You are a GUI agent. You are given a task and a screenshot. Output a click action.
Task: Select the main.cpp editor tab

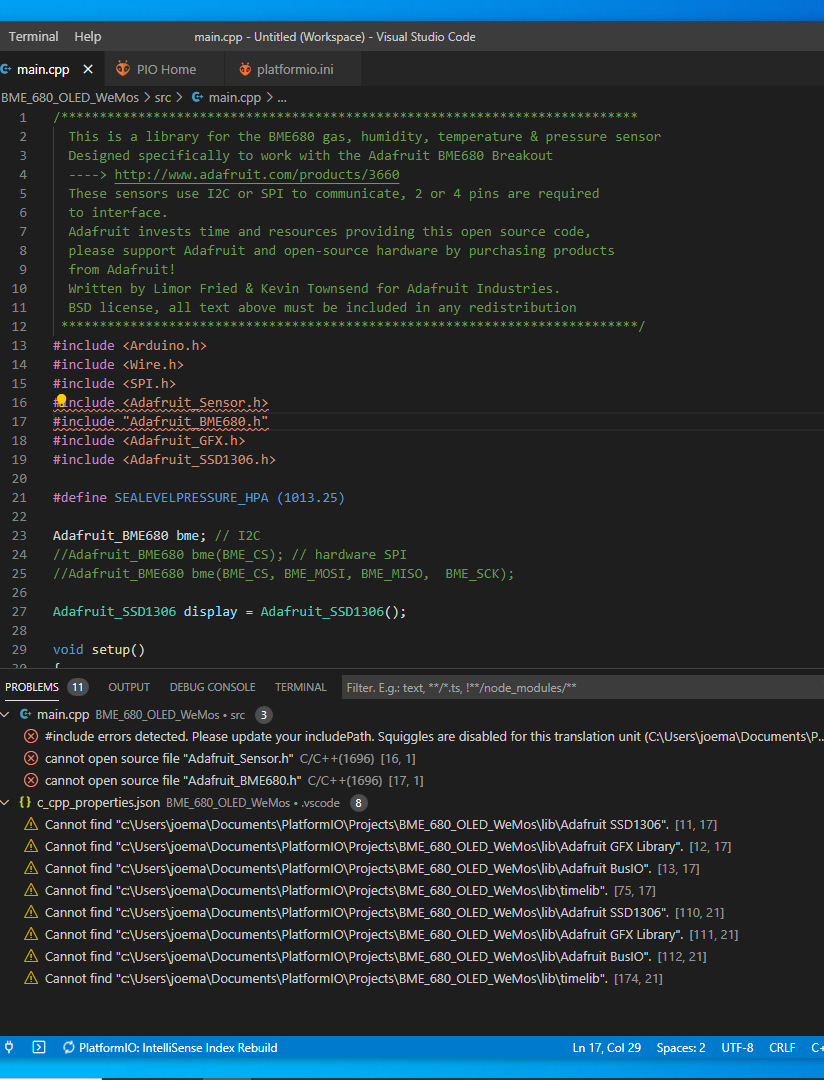click(x=43, y=70)
